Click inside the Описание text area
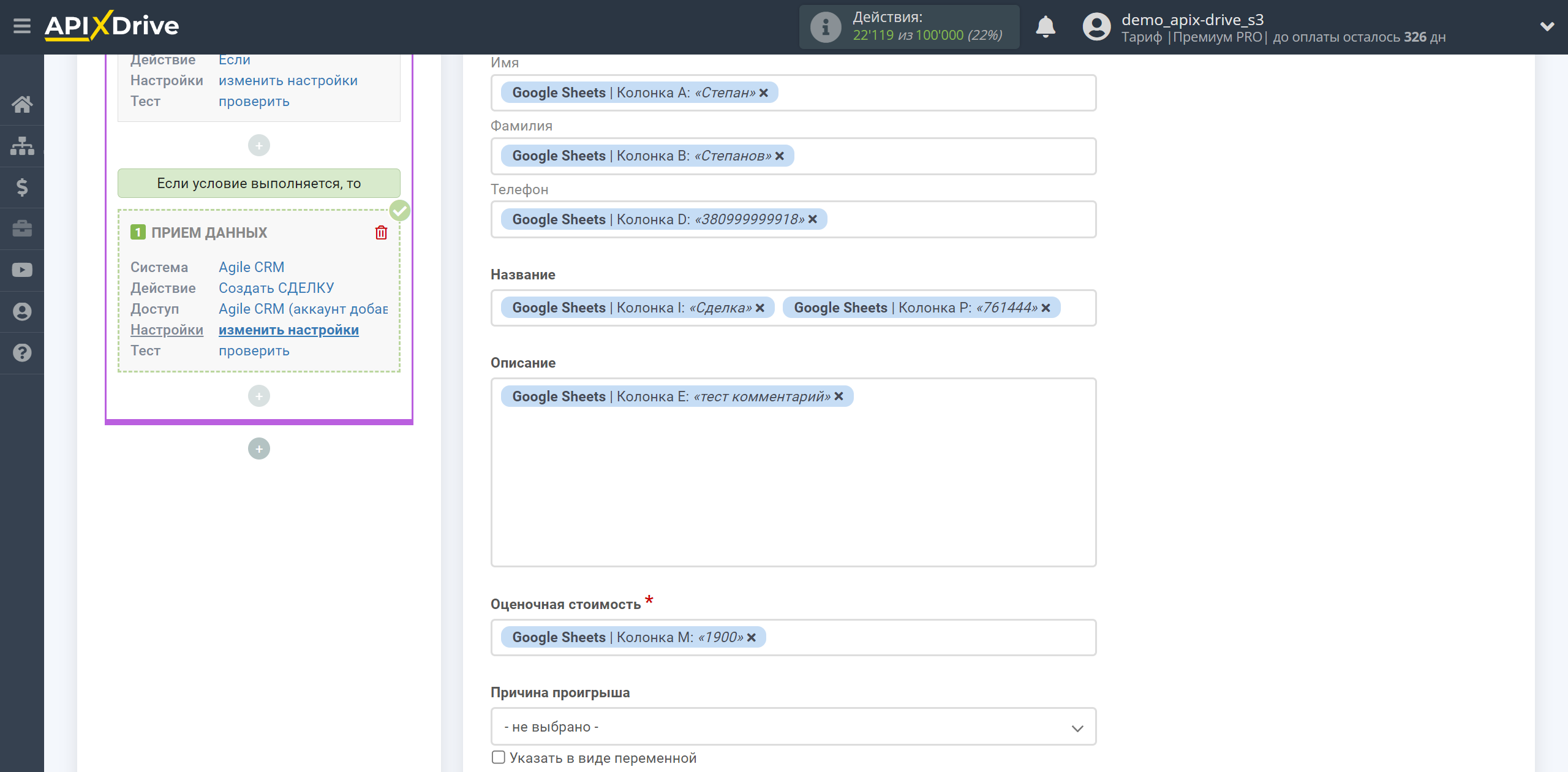1568x772 pixels. click(793, 472)
